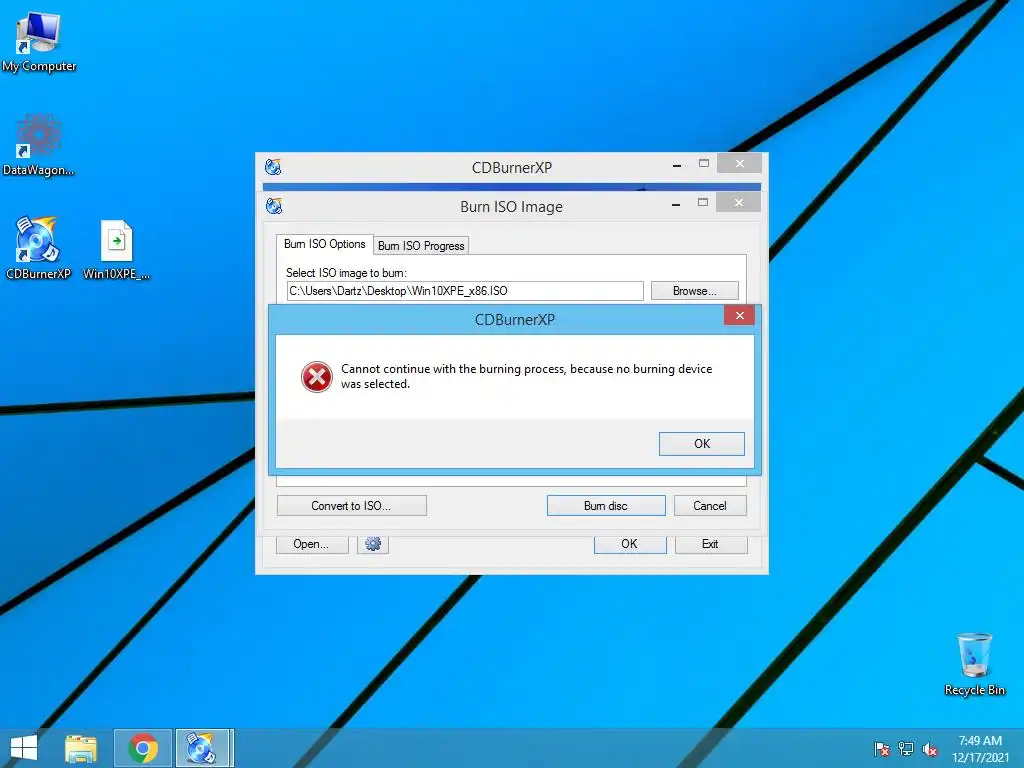Click the gear settings icon button
Image resolution: width=1024 pixels, height=768 pixels.
point(373,544)
